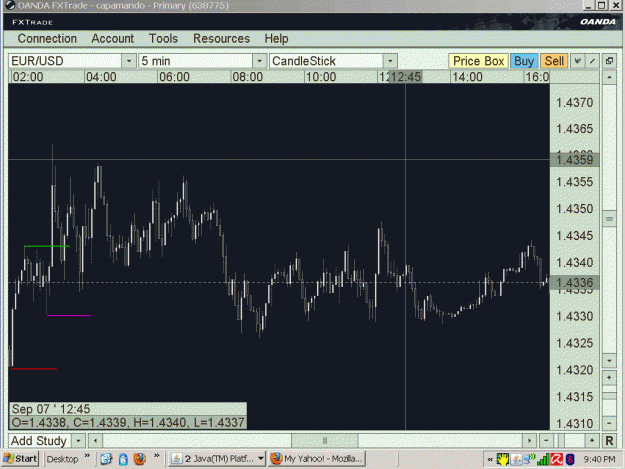Screen dimensions: 625x469
Task: Click the horizontal zoom in plus button
Action: point(592,441)
